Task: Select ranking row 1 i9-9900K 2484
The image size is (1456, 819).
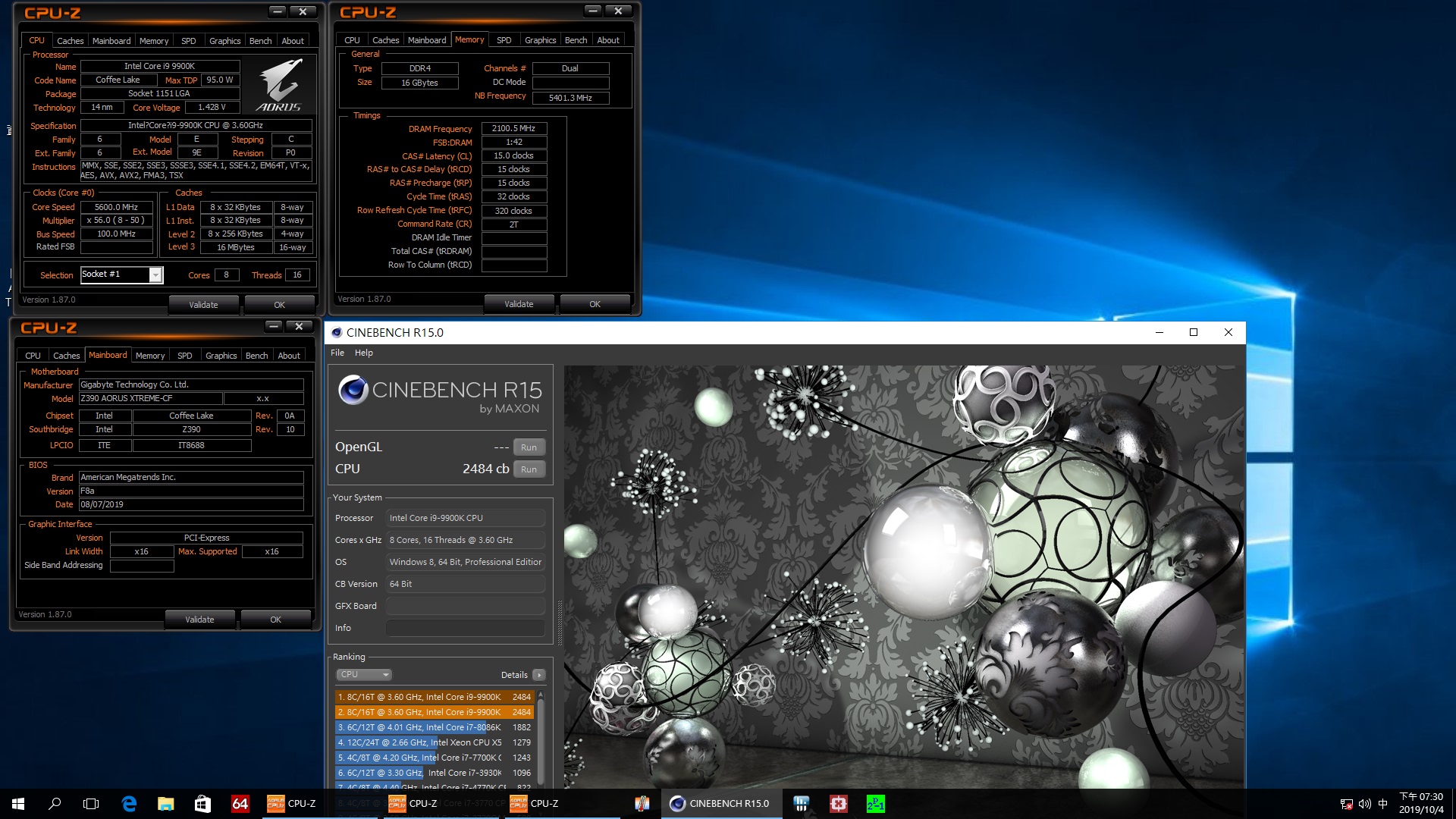Action: click(435, 697)
